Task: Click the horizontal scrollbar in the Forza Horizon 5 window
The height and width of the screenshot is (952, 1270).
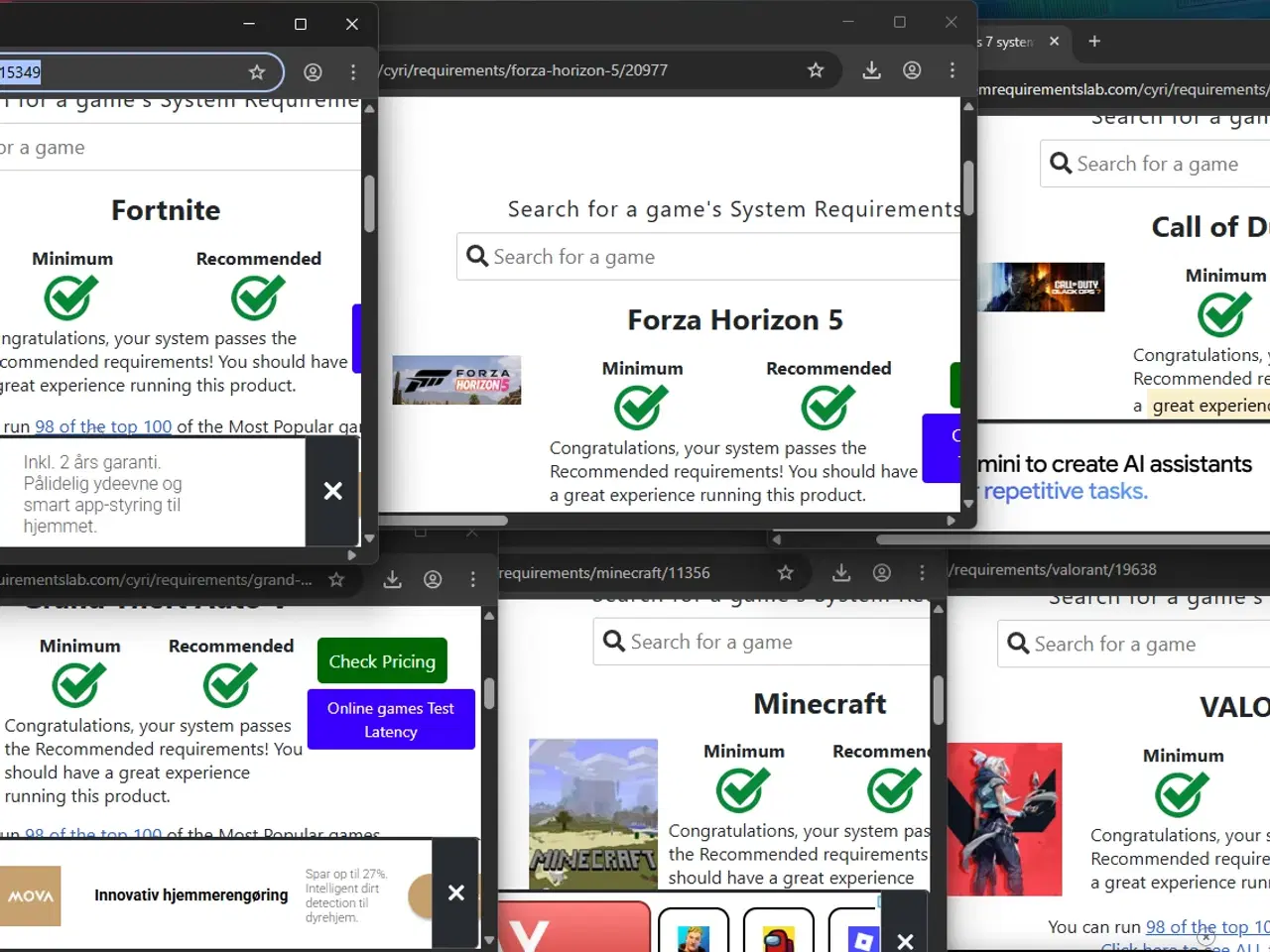Action: point(446,521)
